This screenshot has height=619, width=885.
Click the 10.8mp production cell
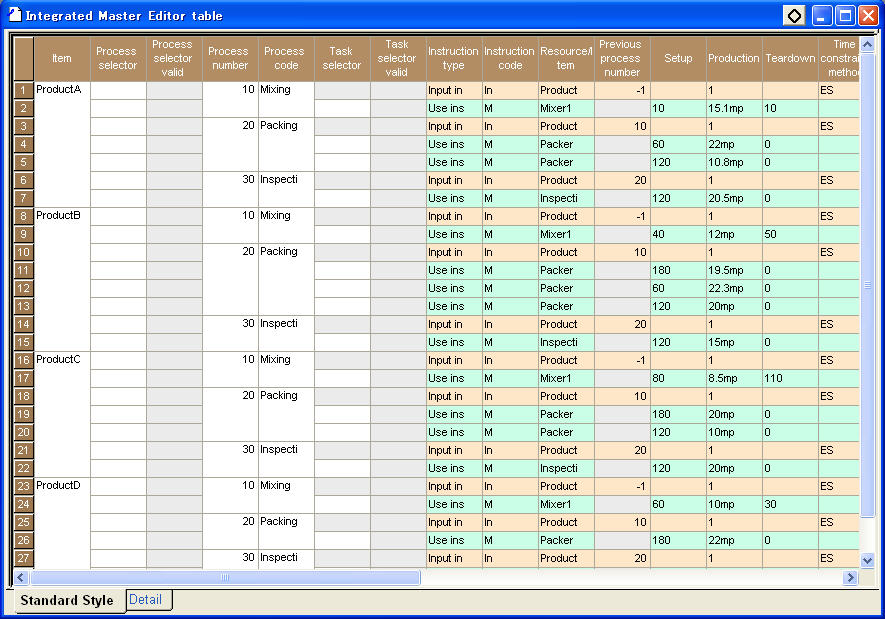click(x=734, y=163)
